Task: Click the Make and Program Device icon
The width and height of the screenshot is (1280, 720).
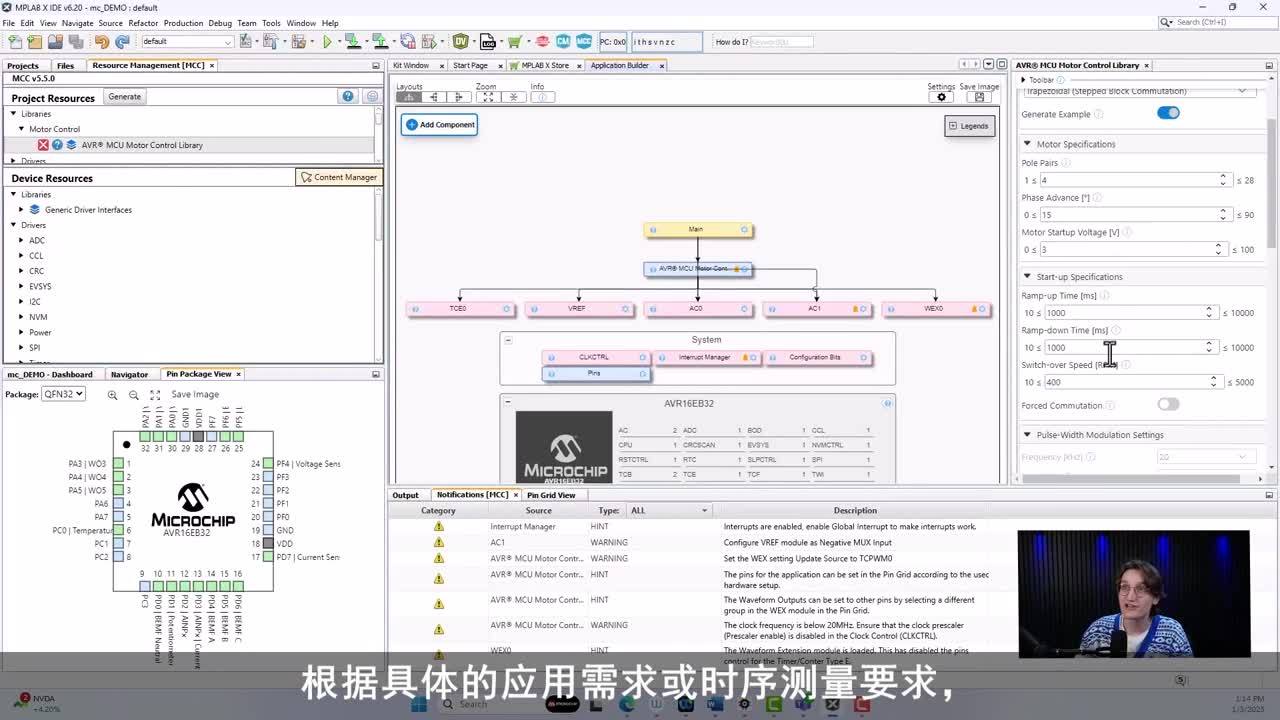Action: 353,41
